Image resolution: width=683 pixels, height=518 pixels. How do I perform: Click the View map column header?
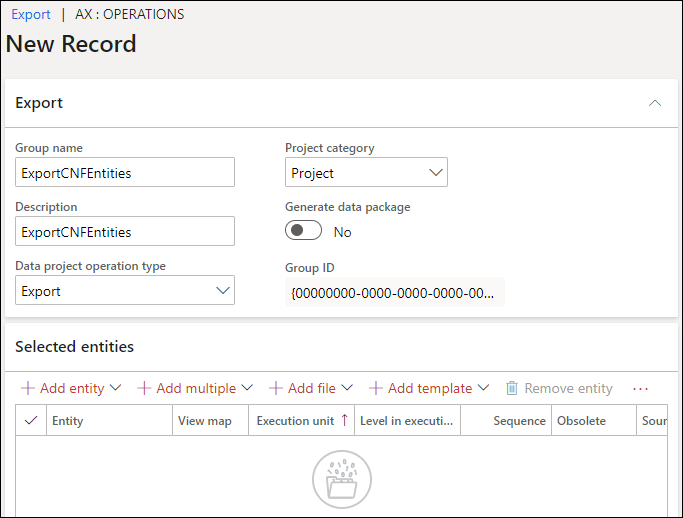tap(205, 421)
